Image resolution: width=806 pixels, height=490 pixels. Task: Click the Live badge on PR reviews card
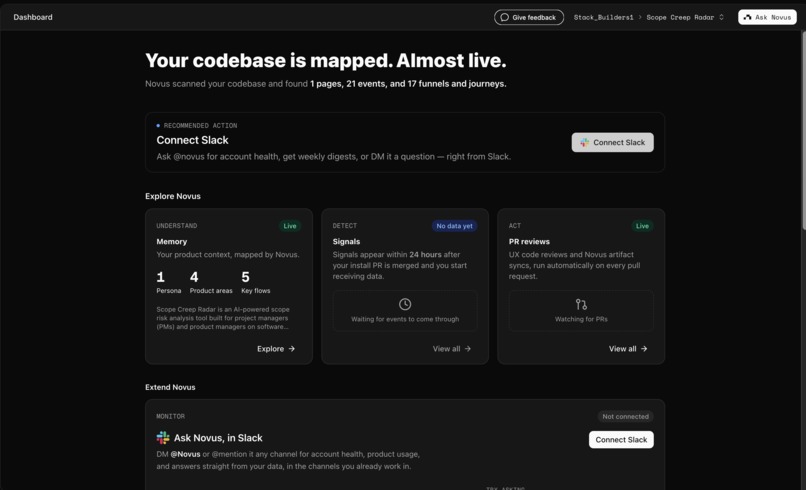[642, 226]
